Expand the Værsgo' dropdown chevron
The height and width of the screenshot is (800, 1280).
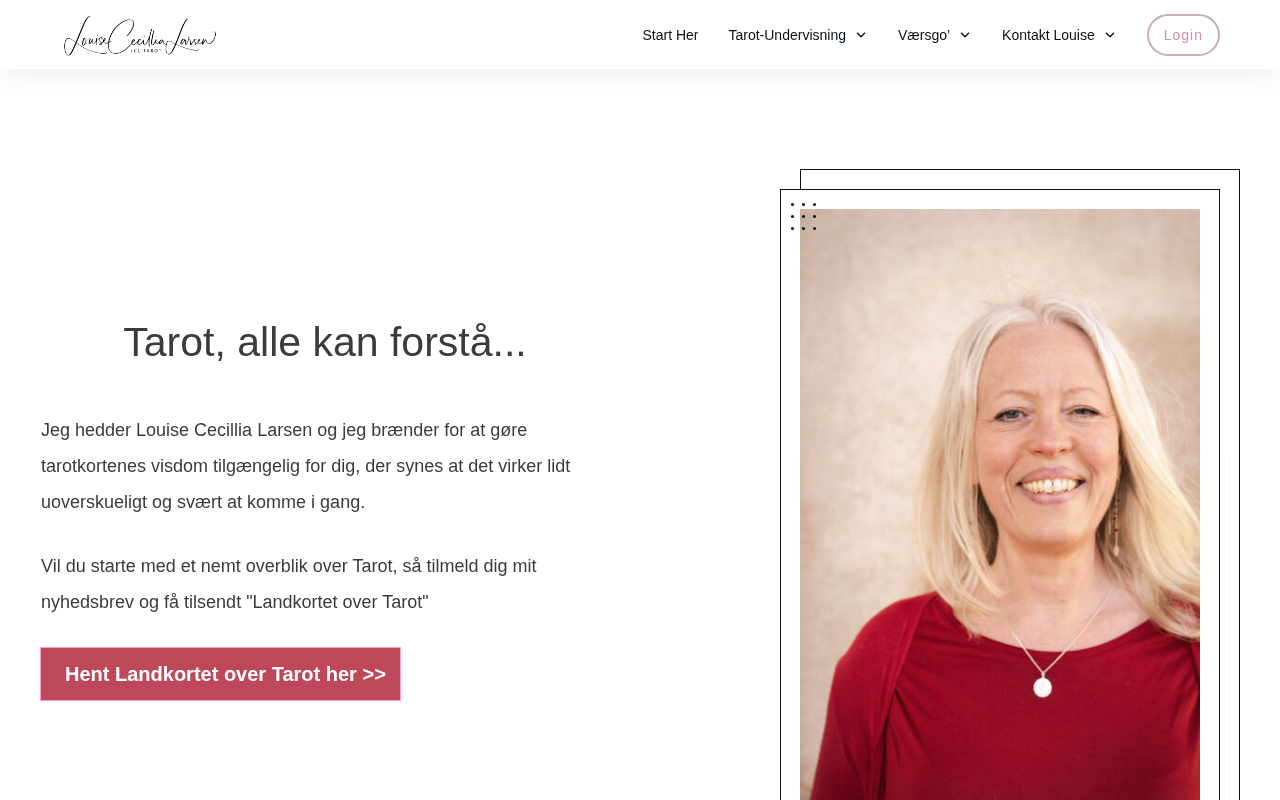pos(964,35)
